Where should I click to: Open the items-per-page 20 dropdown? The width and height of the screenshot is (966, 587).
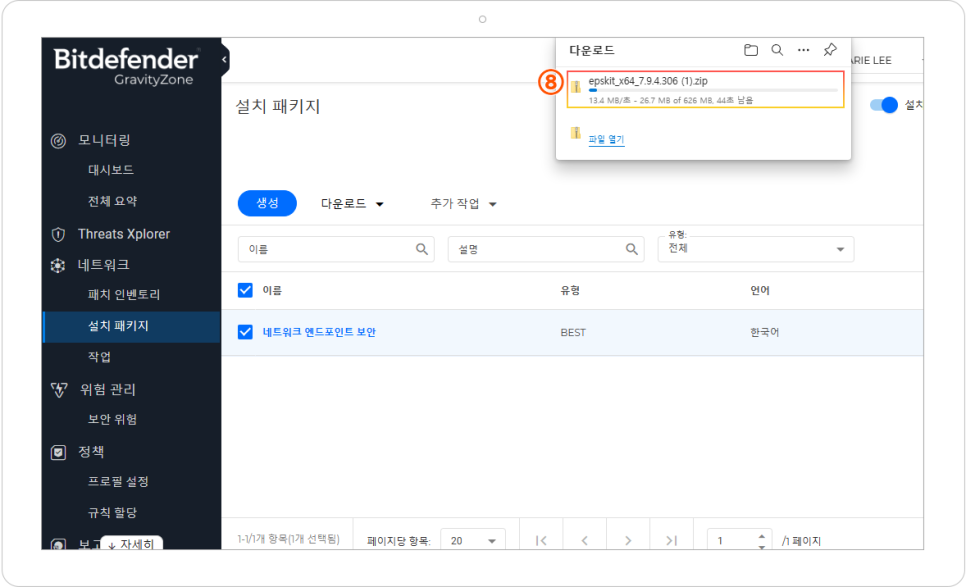(x=473, y=540)
